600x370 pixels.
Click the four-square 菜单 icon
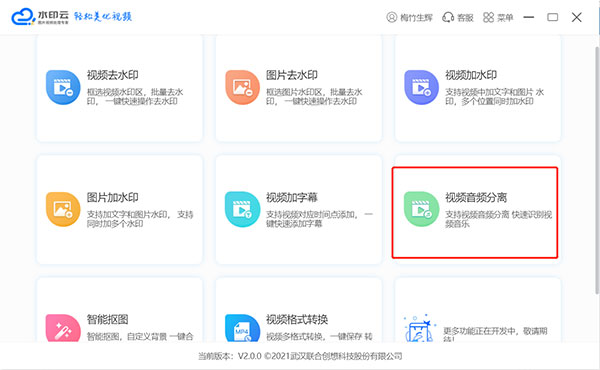pos(488,17)
